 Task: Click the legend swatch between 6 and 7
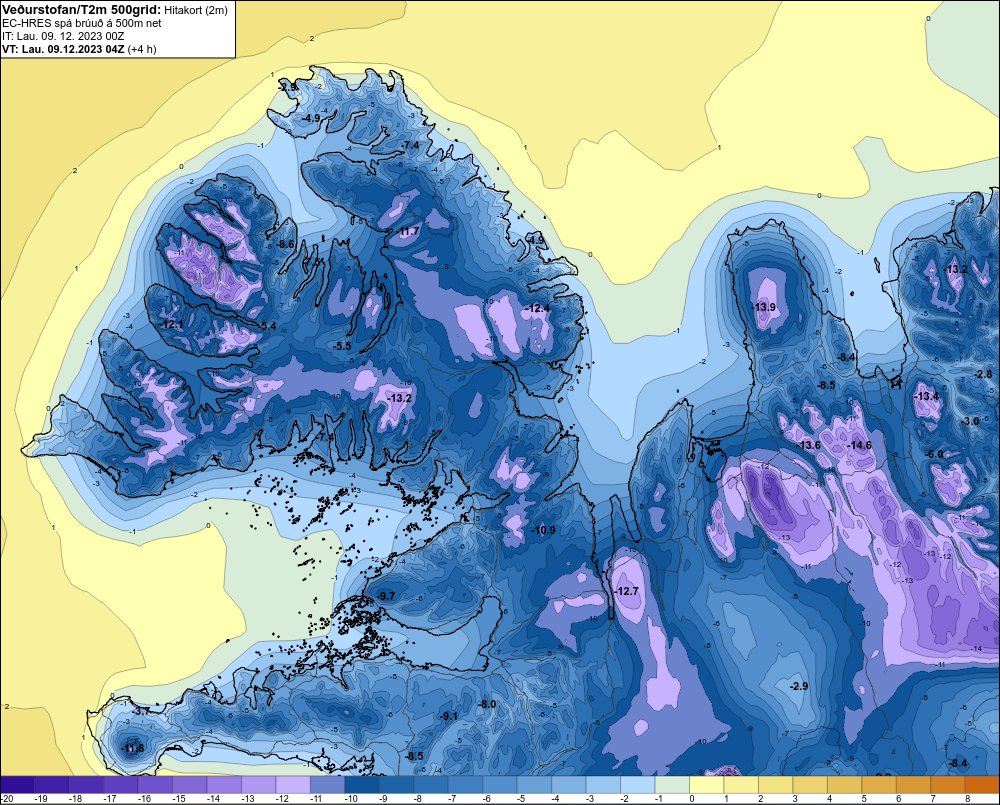tap(913, 784)
